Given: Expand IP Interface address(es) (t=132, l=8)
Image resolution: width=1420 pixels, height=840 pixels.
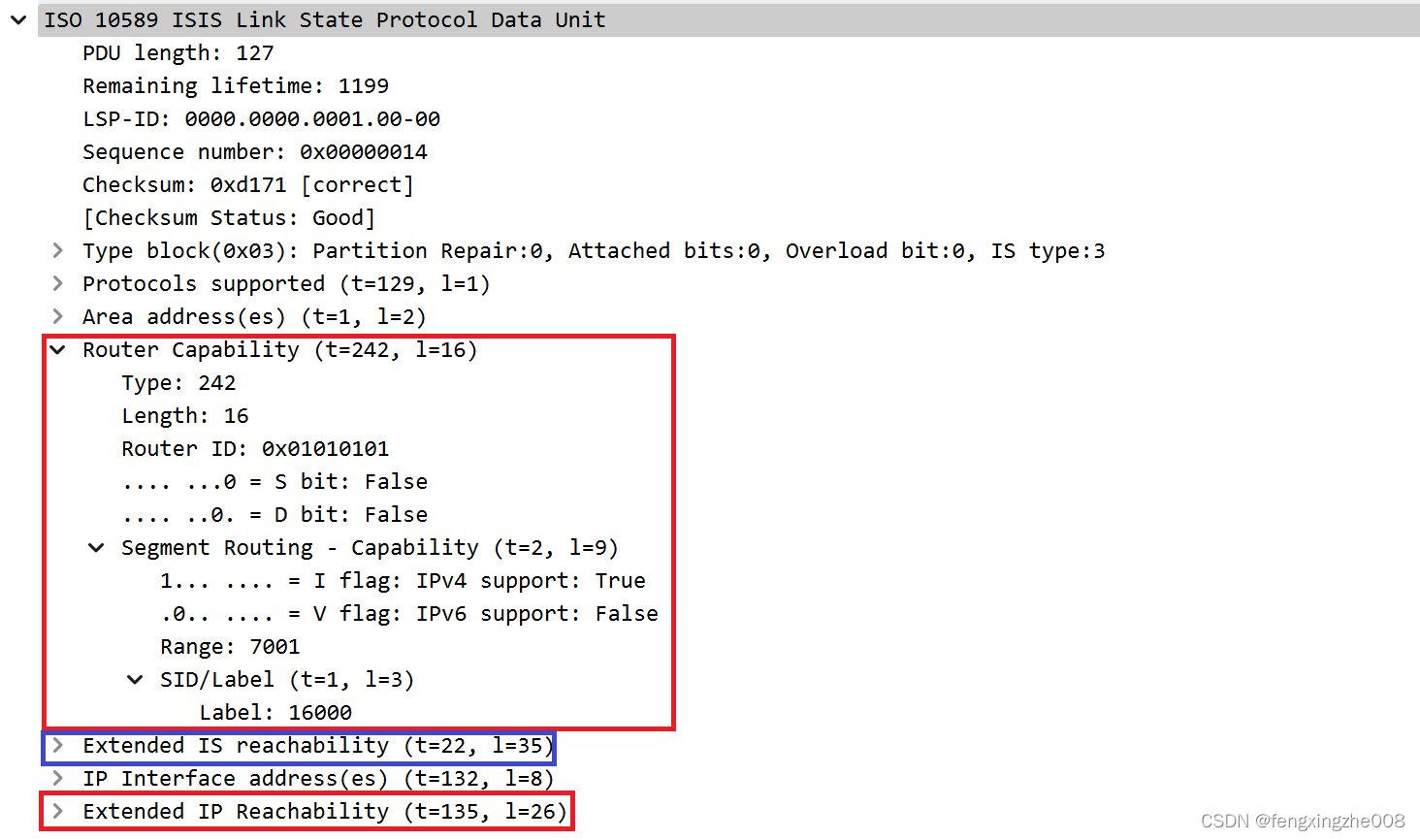Looking at the screenshot, I should 58,779.
